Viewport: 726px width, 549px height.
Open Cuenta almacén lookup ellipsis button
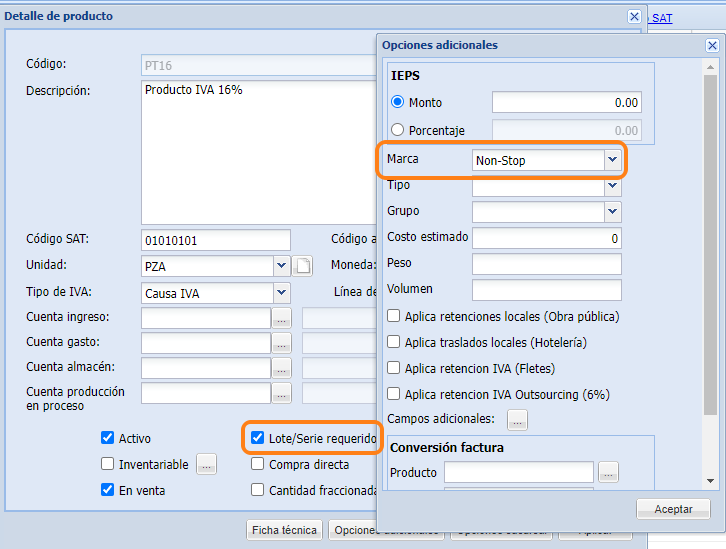[281, 368]
